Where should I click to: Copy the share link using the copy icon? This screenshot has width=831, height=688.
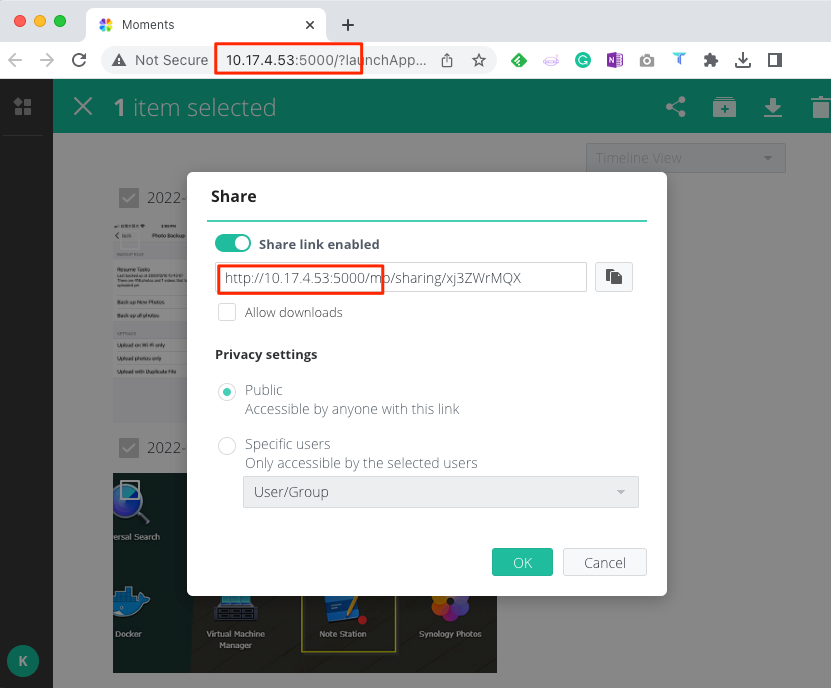613,277
